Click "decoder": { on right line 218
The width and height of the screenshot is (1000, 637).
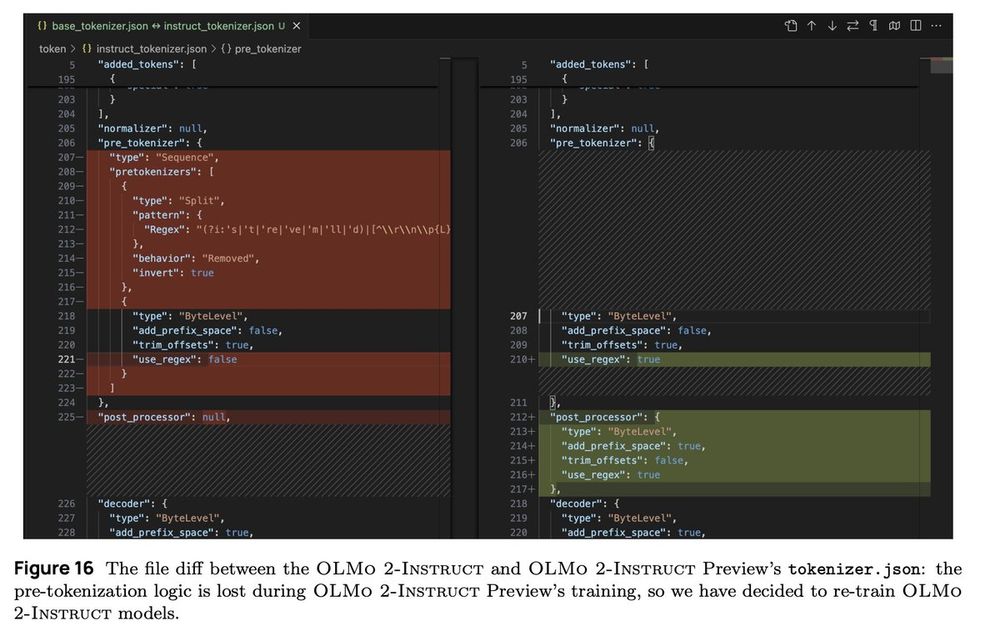[584, 504]
